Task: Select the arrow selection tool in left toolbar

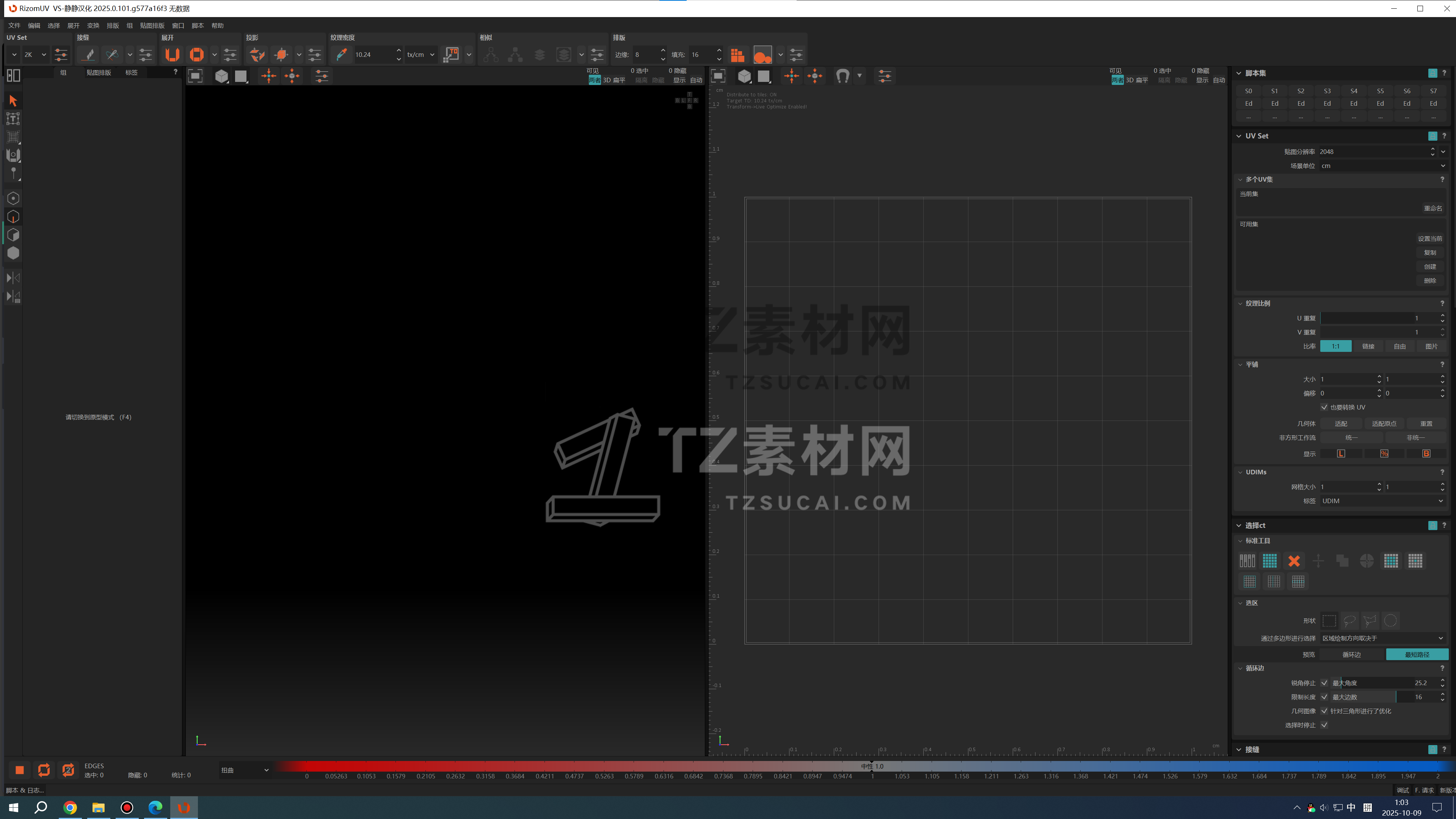Action: pyautogui.click(x=13, y=100)
